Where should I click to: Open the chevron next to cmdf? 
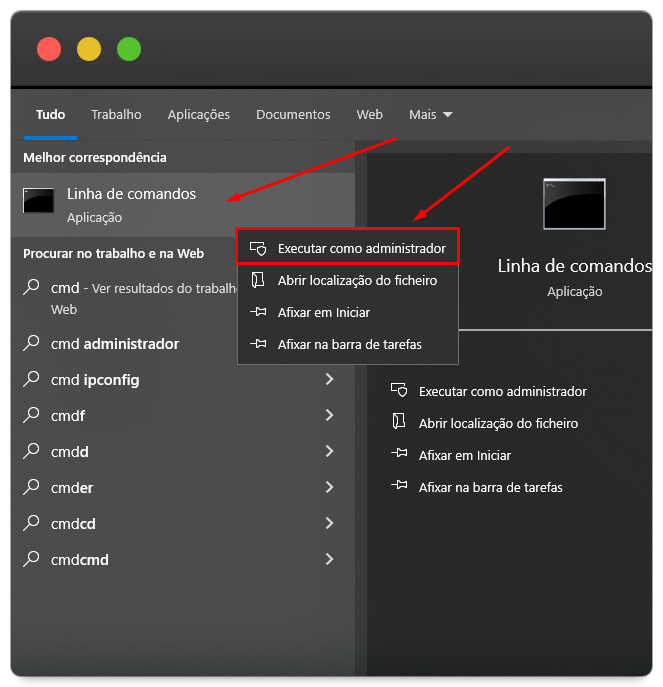pos(329,415)
